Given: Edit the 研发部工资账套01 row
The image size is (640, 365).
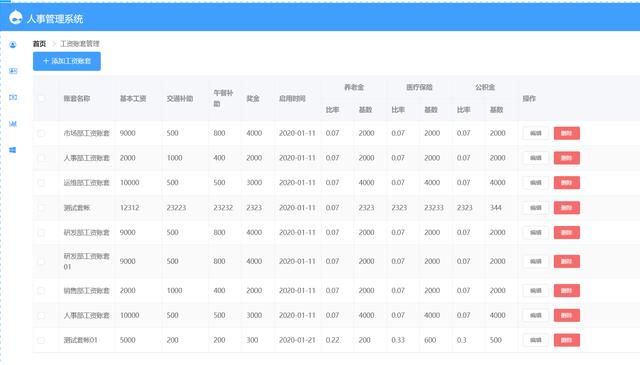Looking at the screenshot, I should coord(536,261).
